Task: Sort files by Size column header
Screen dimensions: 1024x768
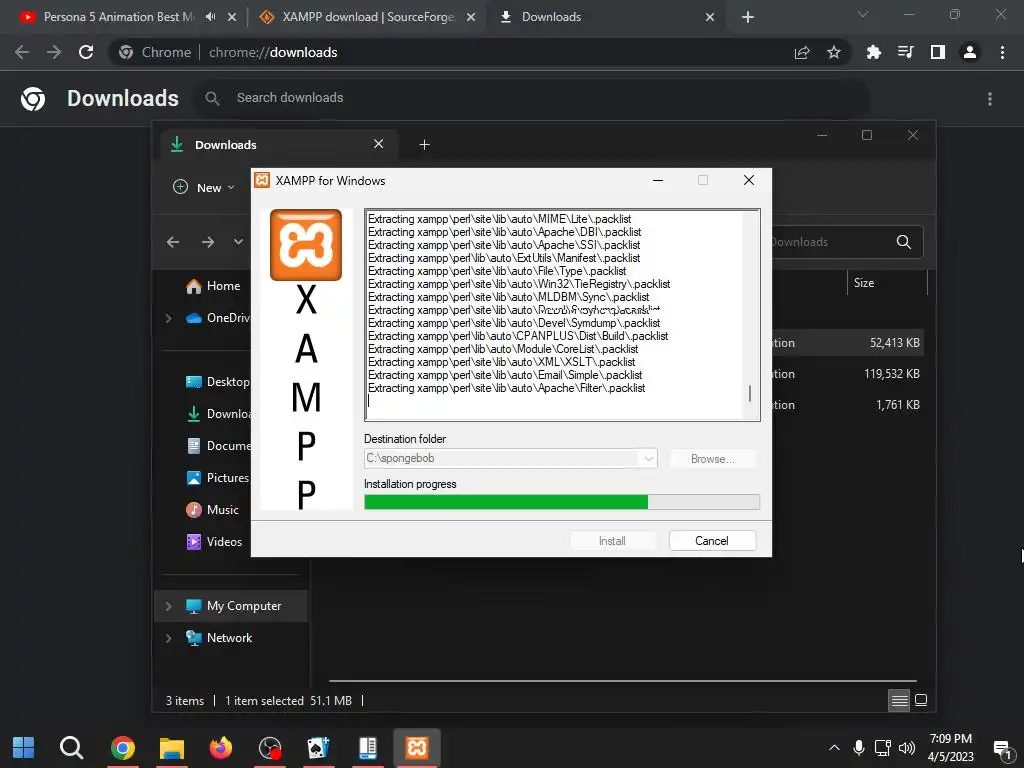Action: coord(887,283)
